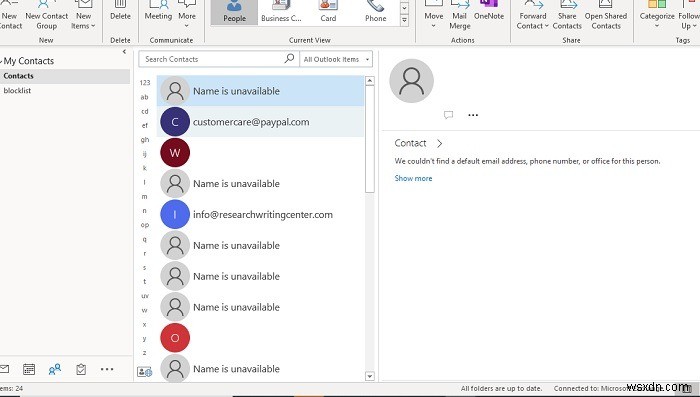Expand the Current View gallery
The height and width of the screenshot is (397, 700).
[404, 21]
